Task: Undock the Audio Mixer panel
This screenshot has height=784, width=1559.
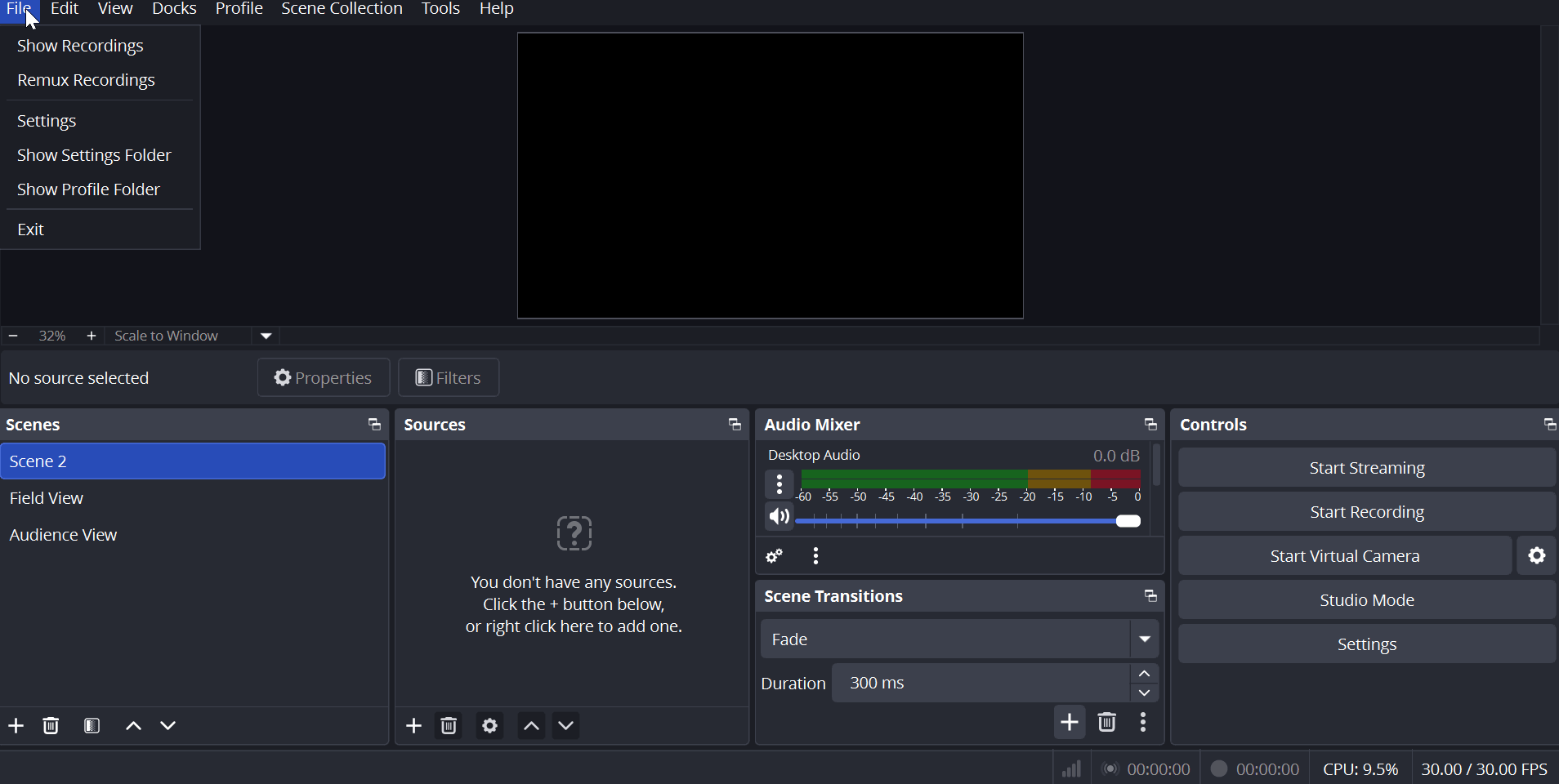Action: tap(1150, 425)
